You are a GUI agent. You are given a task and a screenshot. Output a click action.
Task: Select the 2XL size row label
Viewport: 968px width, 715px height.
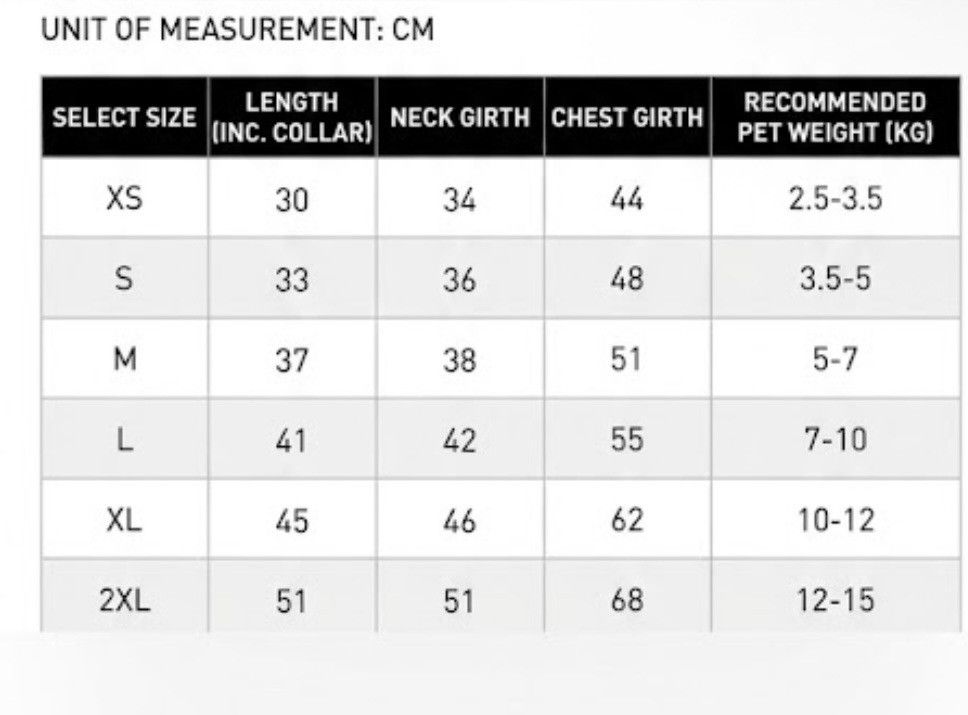coord(125,600)
